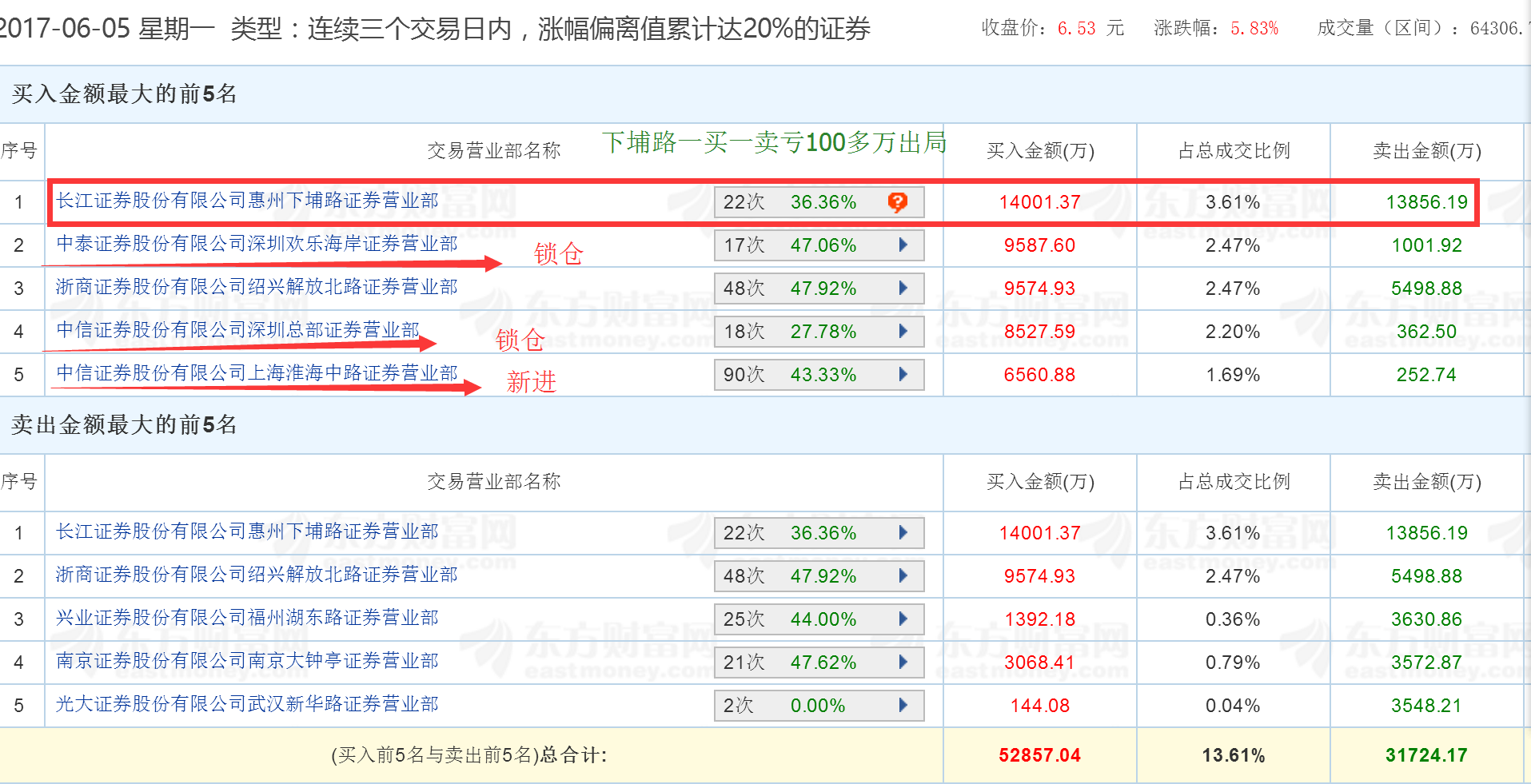
Task: Click the orange question-mark icon beside 36.36%
Action: (898, 202)
